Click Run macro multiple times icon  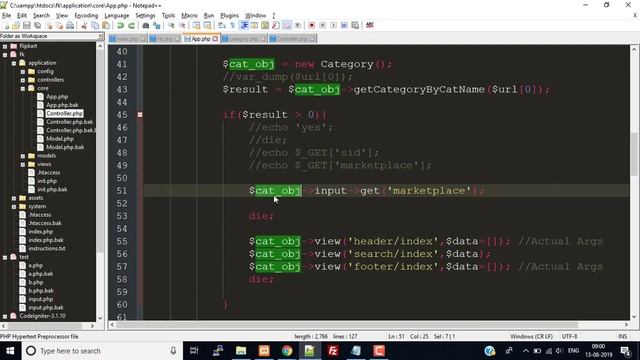pos(344,25)
